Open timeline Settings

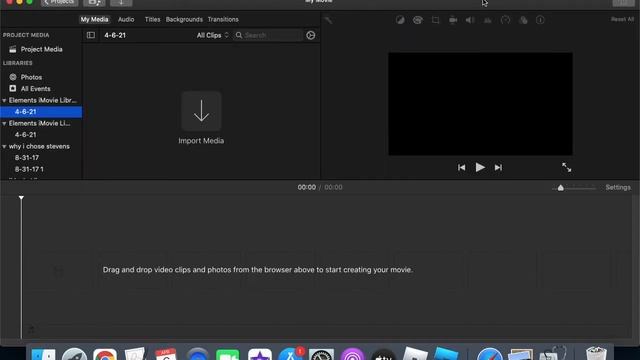pyautogui.click(x=618, y=187)
